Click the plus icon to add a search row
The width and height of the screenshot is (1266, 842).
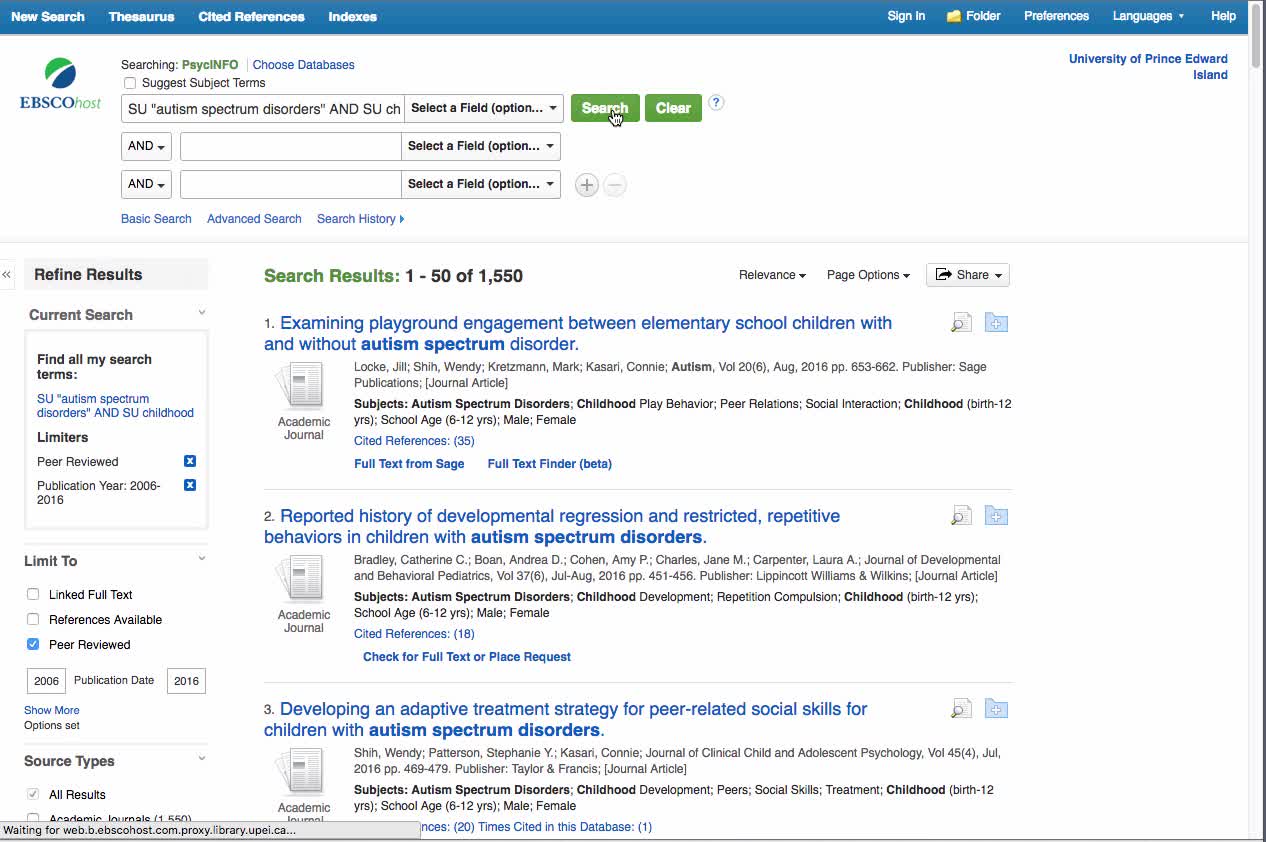point(586,185)
